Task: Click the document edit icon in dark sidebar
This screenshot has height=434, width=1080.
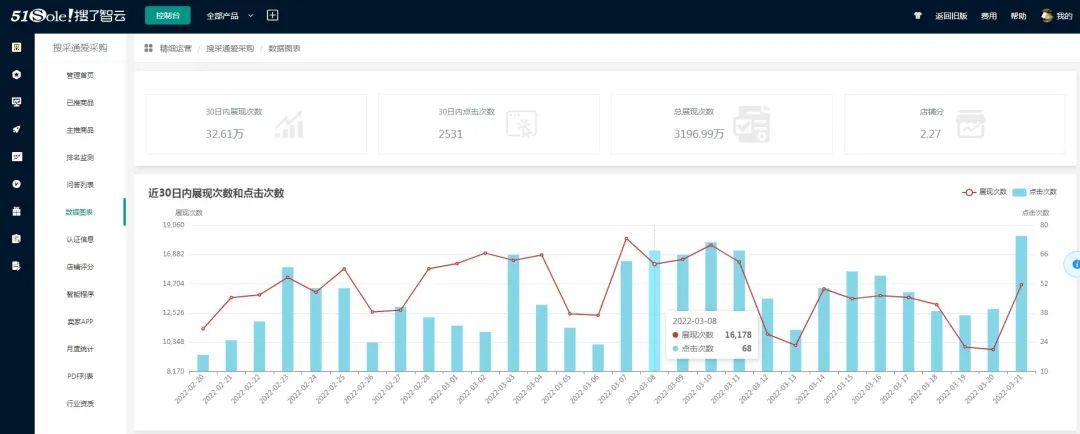Action: [x=17, y=266]
